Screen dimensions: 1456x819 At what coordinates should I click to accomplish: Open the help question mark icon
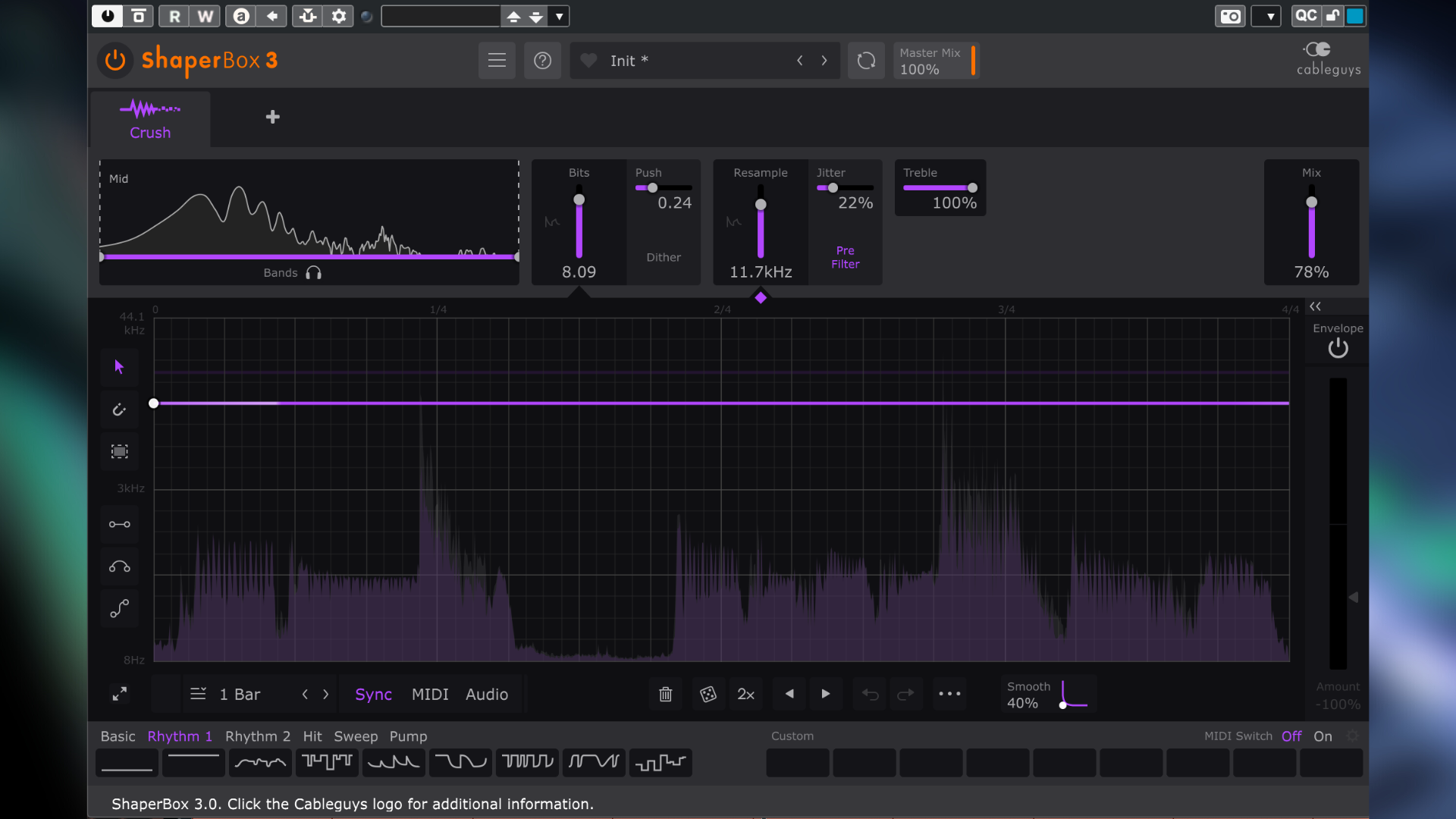(542, 61)
